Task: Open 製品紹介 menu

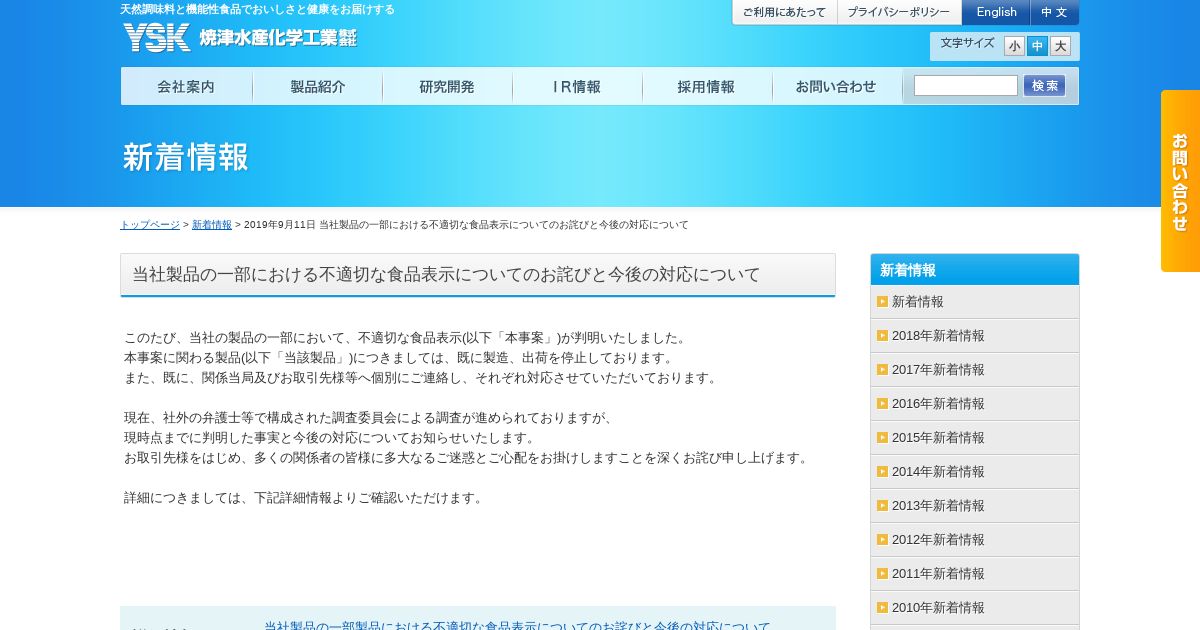Action: pyautogui.click(x=317, y=86)
